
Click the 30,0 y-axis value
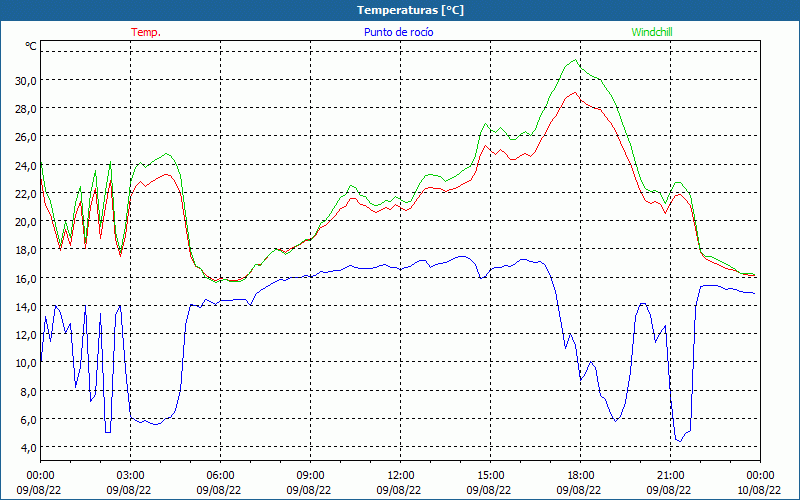click(26, 81)
